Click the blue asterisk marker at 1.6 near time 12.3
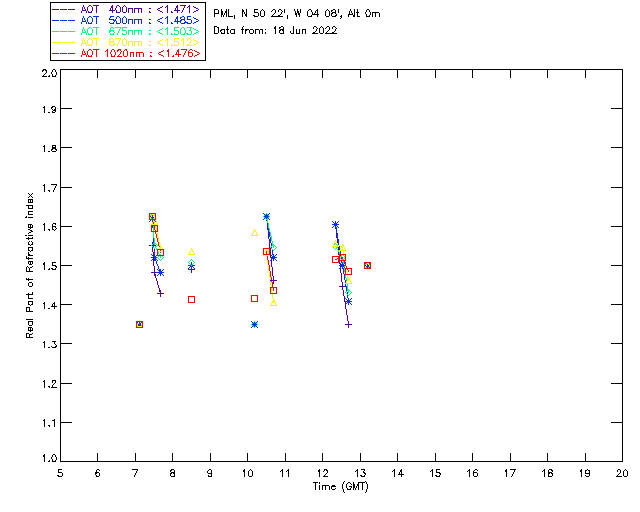 tap(336, 225)
